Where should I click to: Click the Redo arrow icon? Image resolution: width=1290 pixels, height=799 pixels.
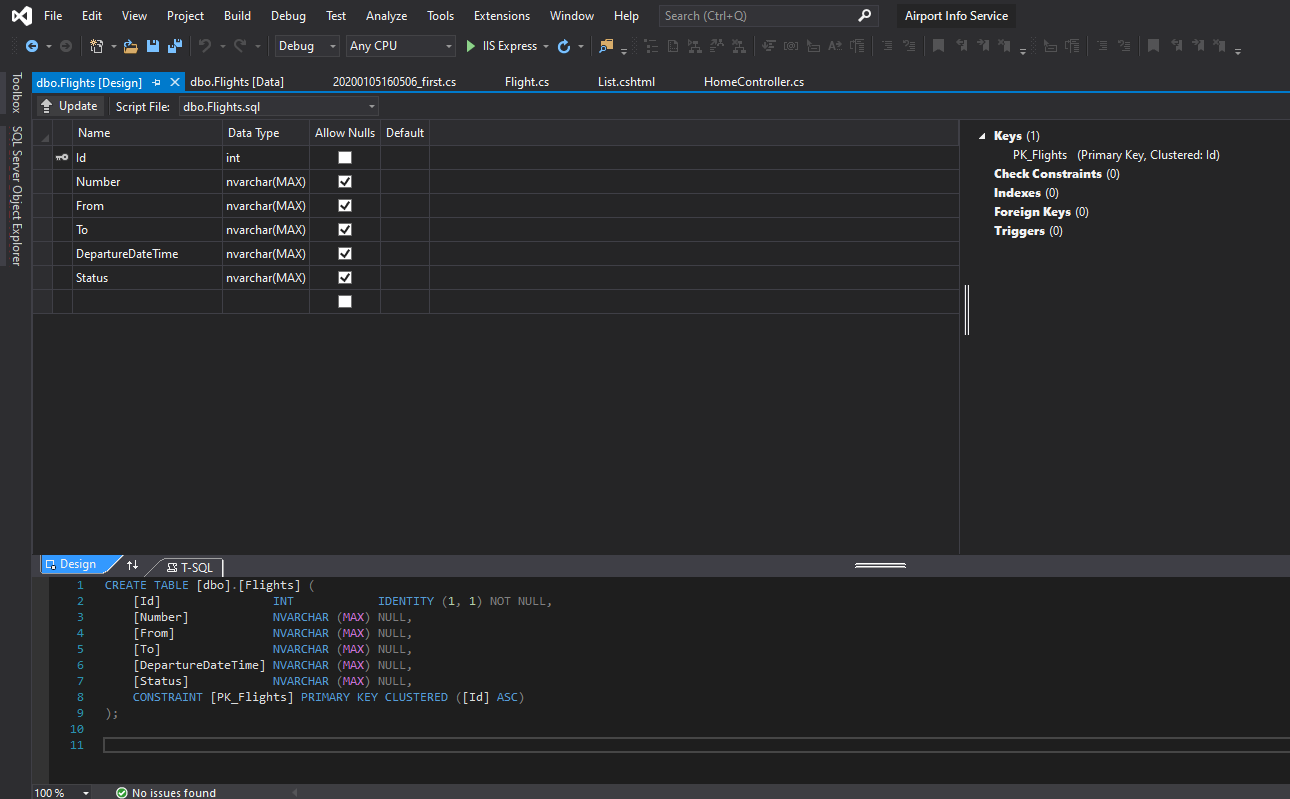coord(240,46)
